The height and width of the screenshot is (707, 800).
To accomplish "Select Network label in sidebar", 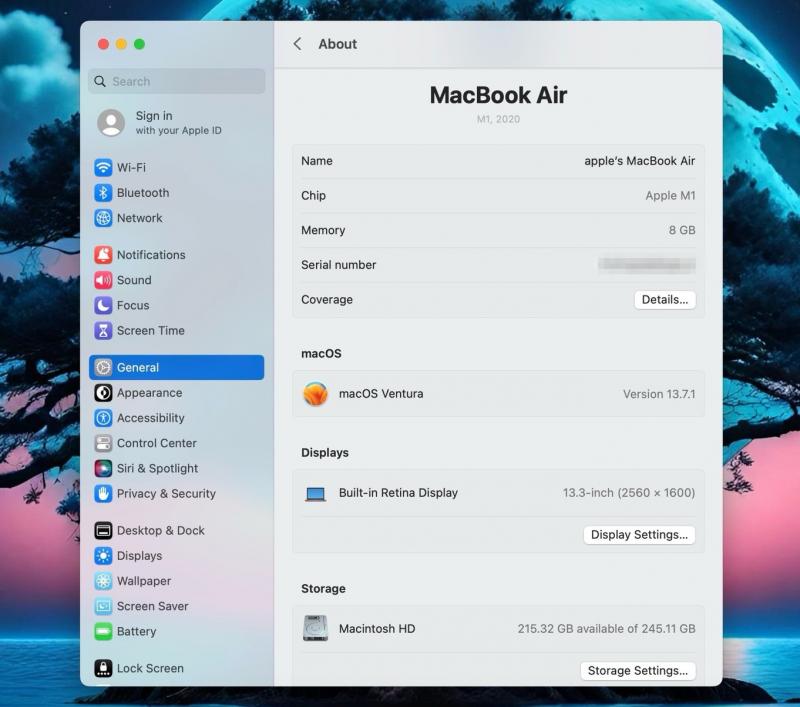I will [x=139, y=218].
